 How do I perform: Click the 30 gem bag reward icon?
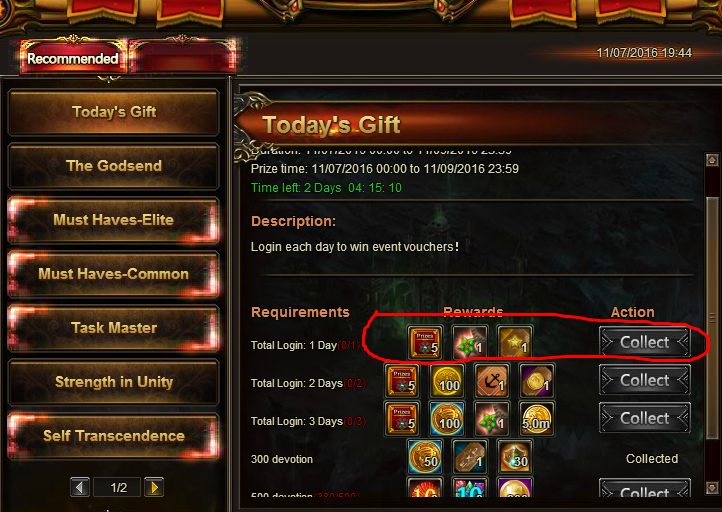pos(515,457)
